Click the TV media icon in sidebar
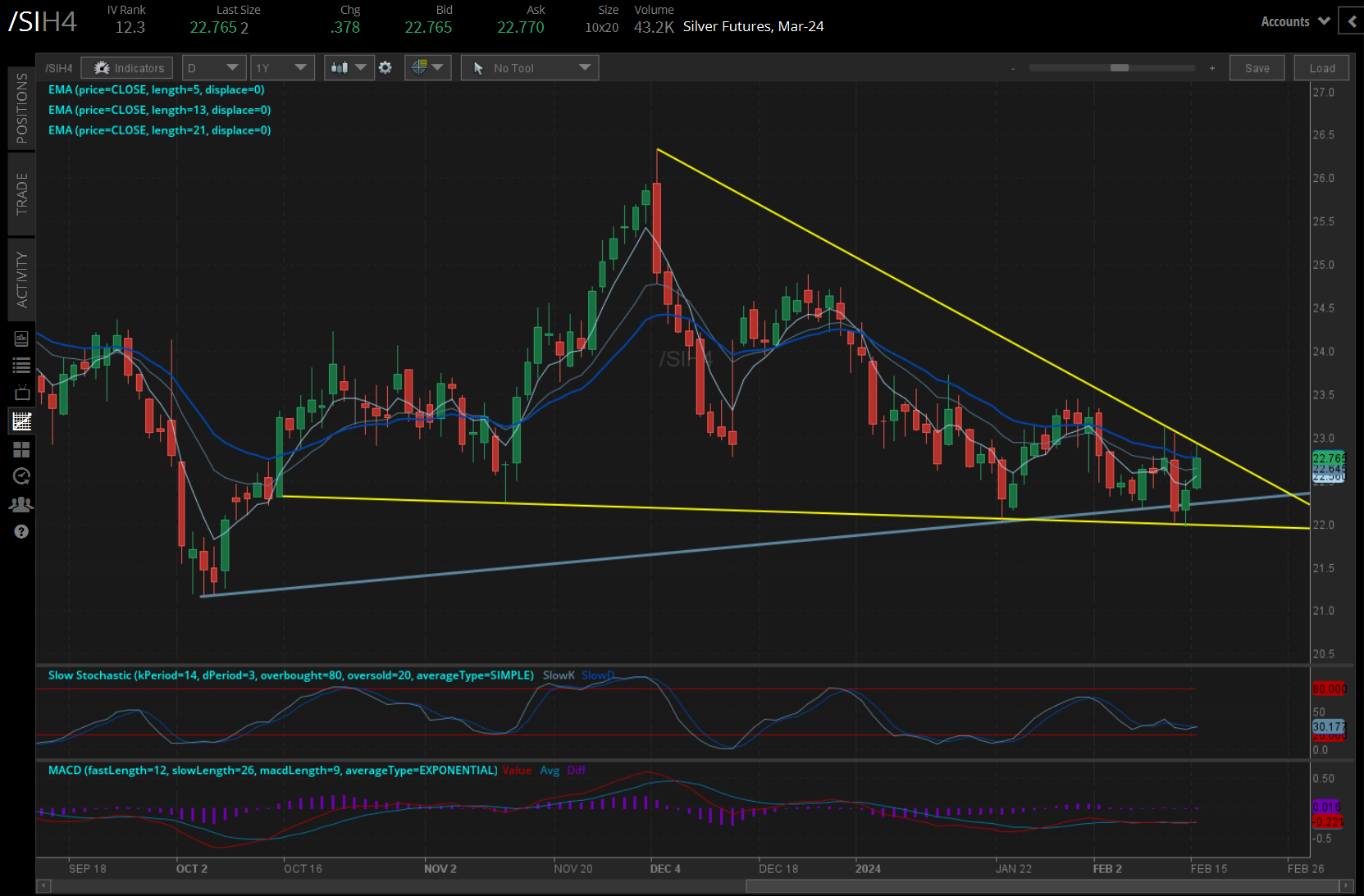This screenshot has width=1364, height=896. pos(21,393)
